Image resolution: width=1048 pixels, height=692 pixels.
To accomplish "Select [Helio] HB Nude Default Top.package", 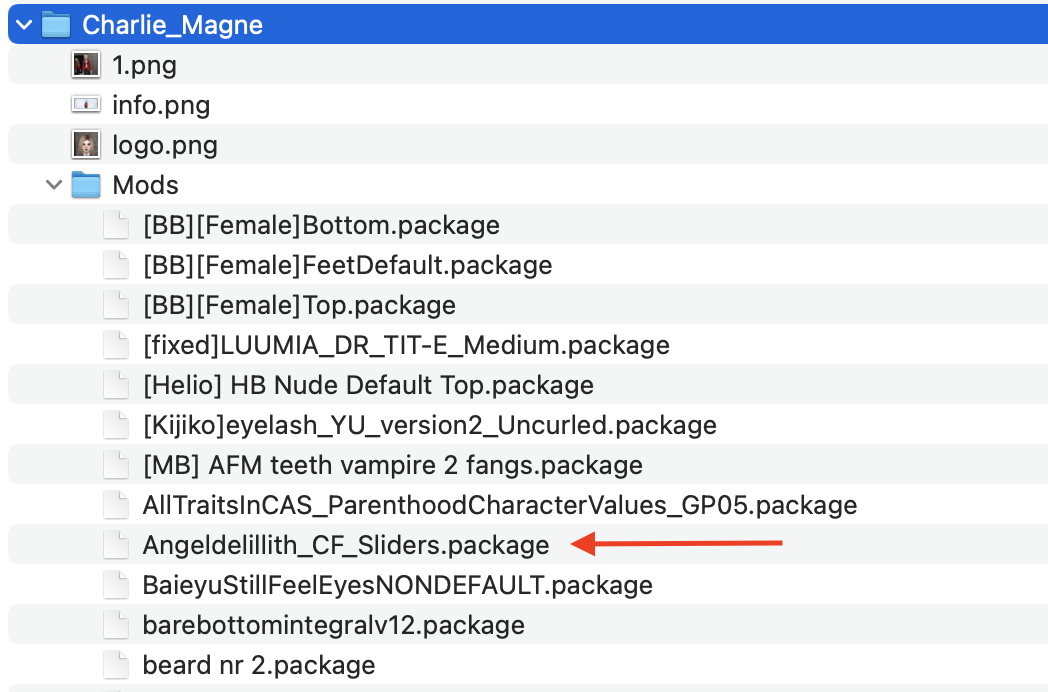I will point(528,385).
